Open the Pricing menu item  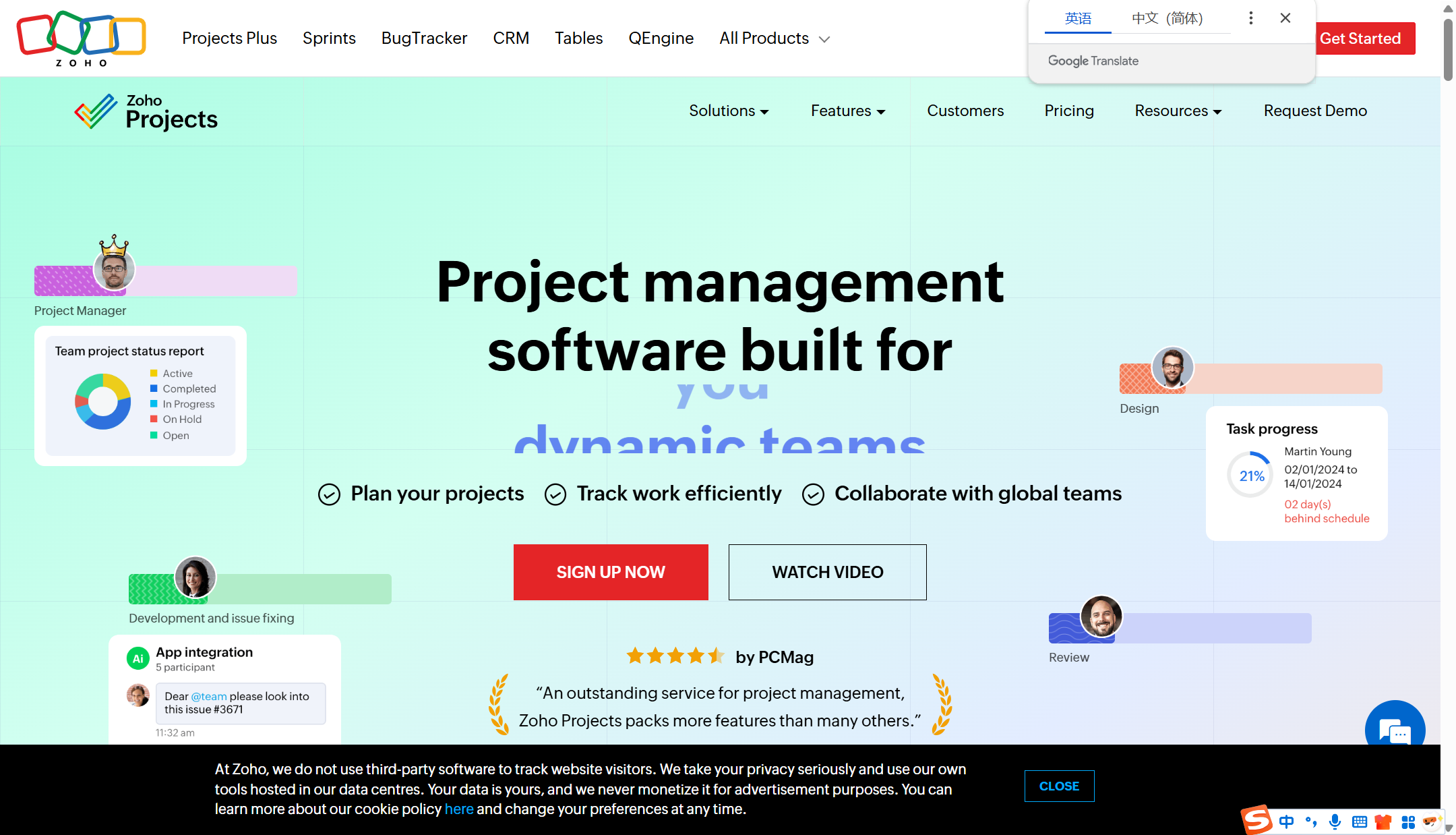tap(1068, 111)
